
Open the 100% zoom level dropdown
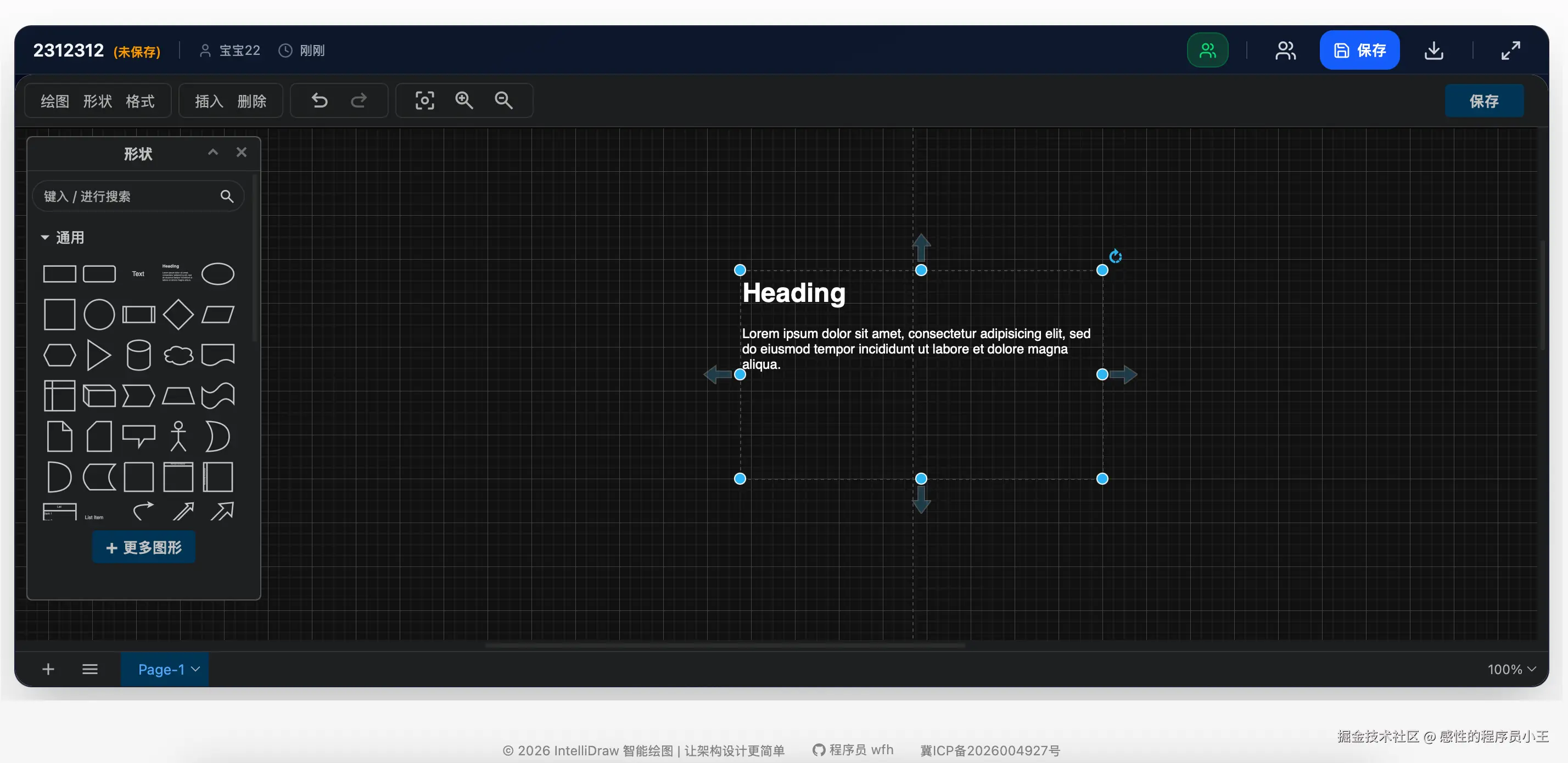click(1511, 669)
